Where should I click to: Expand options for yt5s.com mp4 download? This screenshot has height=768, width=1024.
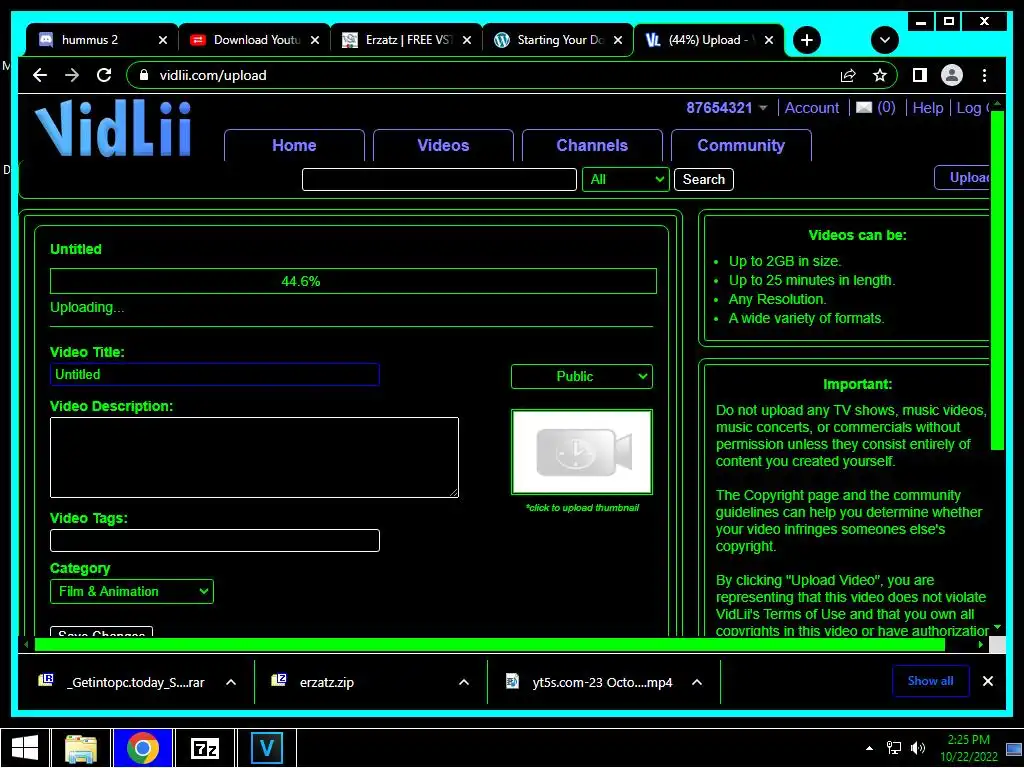point(697,682)
